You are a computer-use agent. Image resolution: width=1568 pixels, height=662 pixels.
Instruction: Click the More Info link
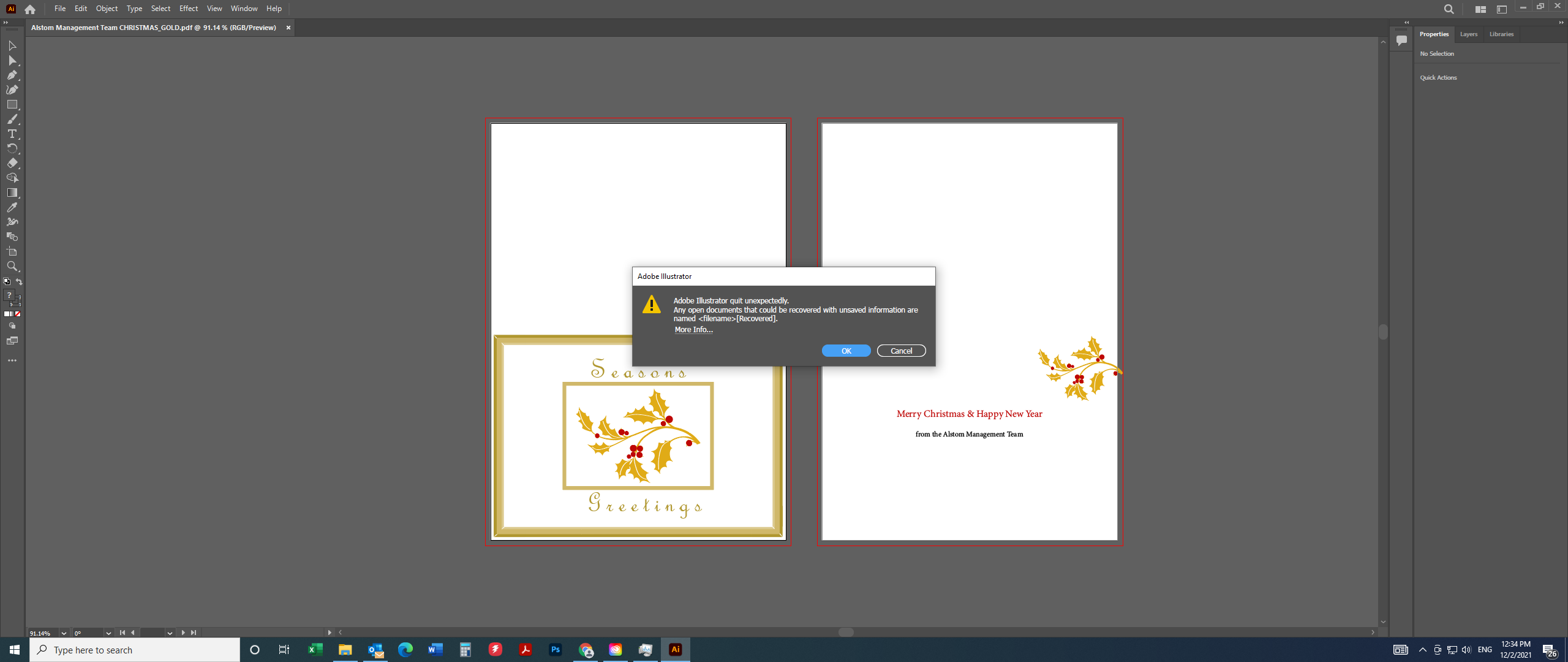[693, 329]
